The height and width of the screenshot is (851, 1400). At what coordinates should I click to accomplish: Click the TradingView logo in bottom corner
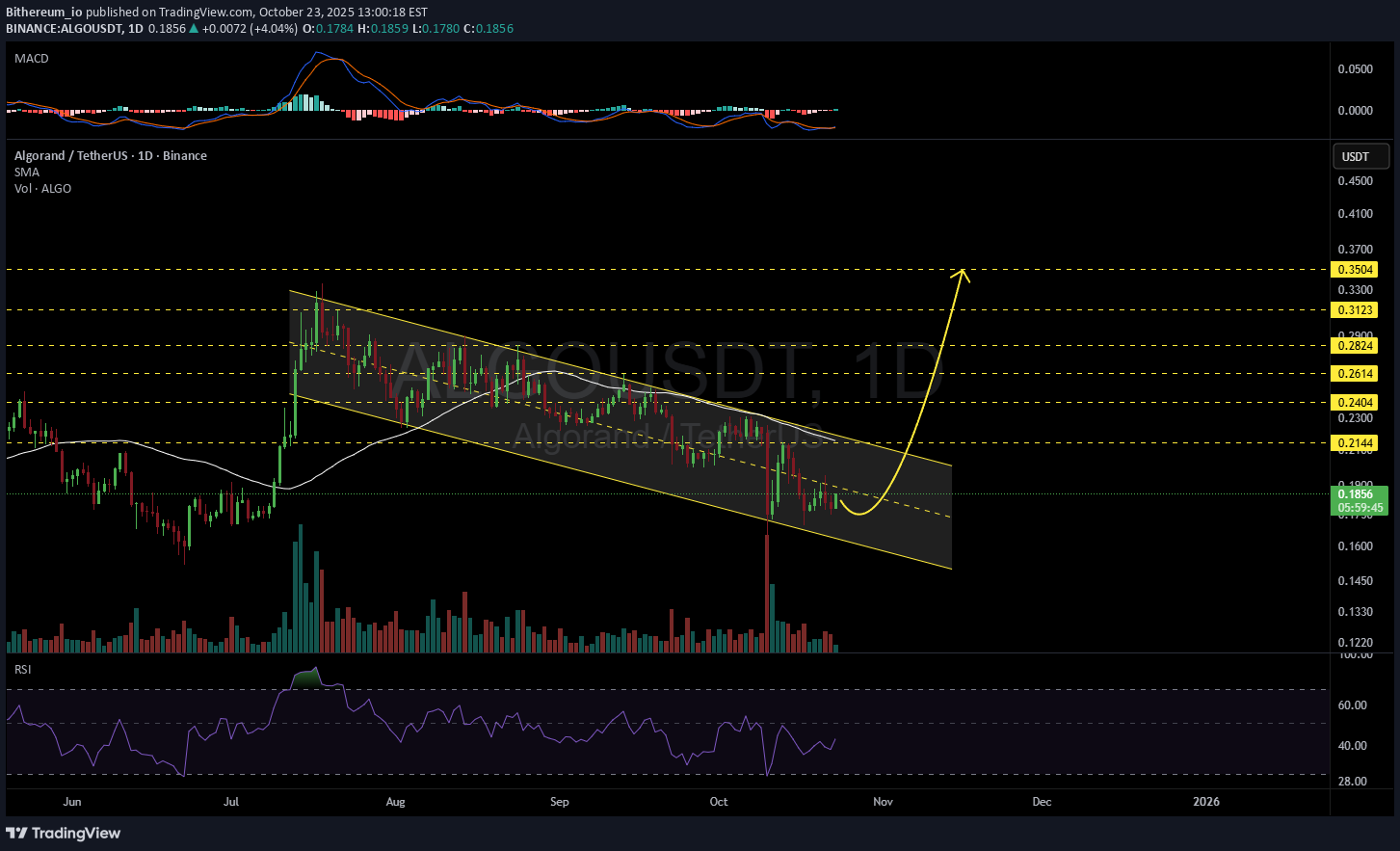pos(64,833)
